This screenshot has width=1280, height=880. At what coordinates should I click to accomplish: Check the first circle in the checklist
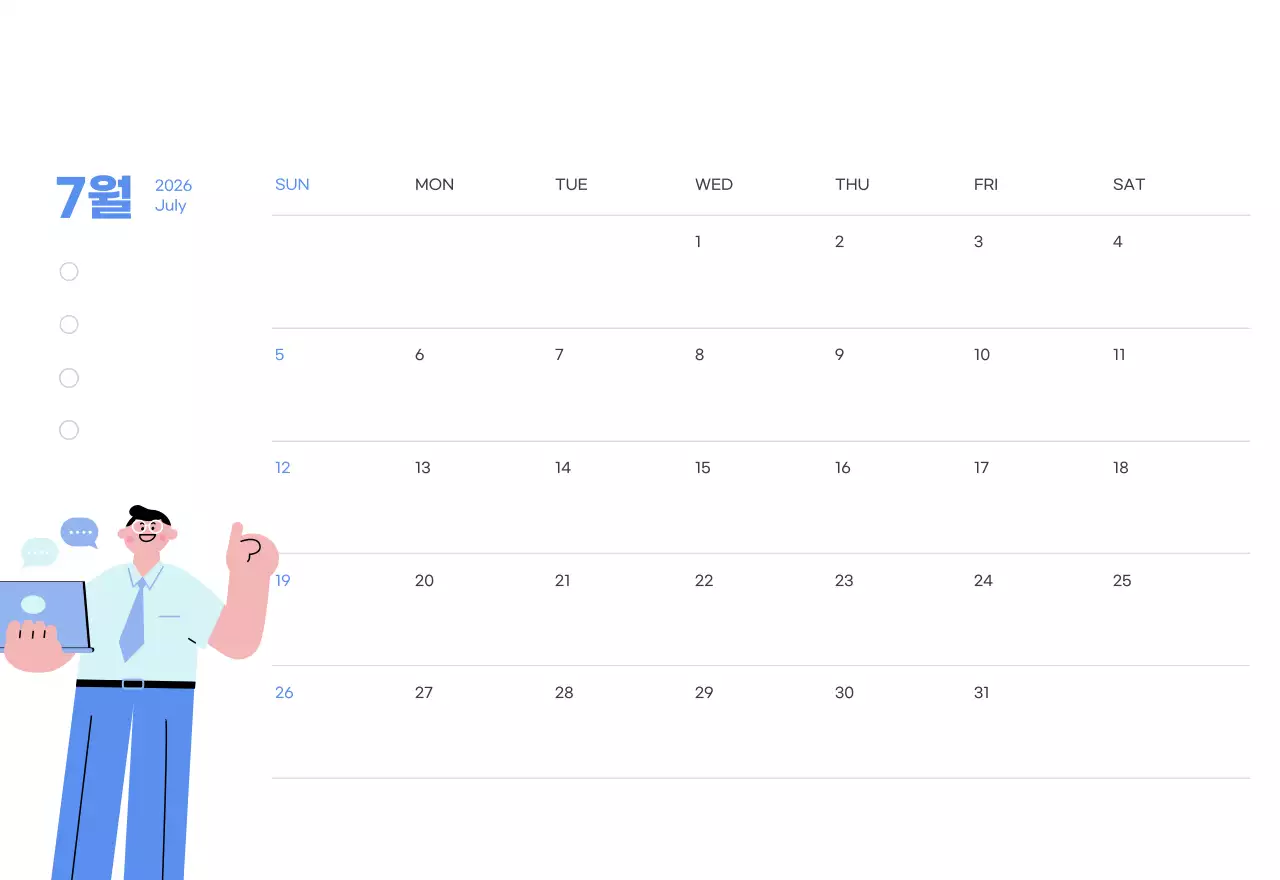click(69, 272)
